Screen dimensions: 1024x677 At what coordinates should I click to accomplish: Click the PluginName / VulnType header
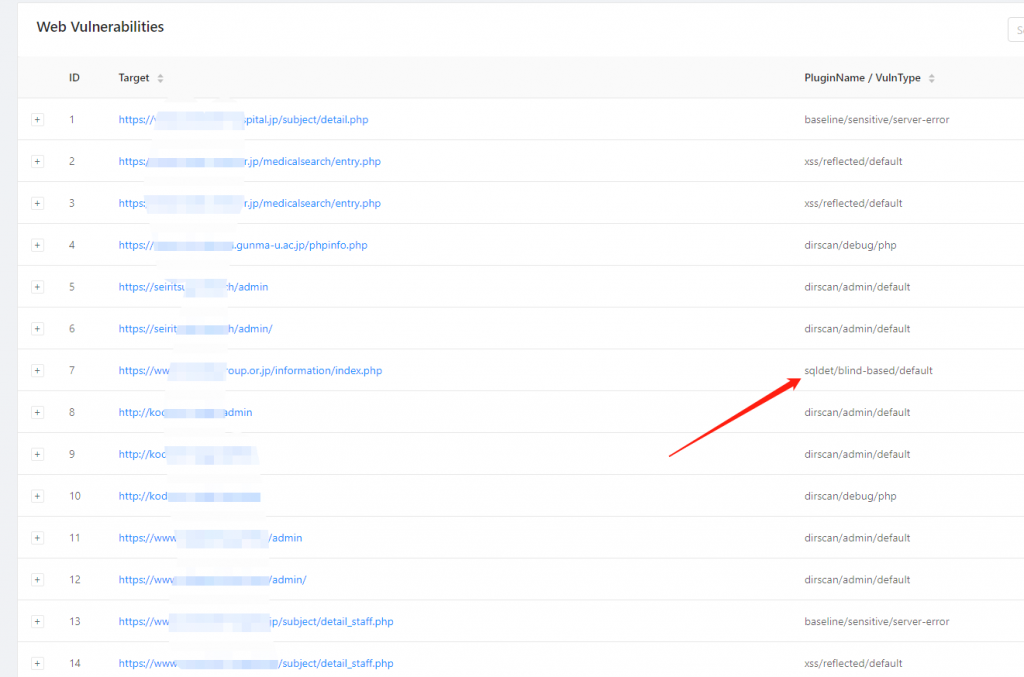(862, 78)
